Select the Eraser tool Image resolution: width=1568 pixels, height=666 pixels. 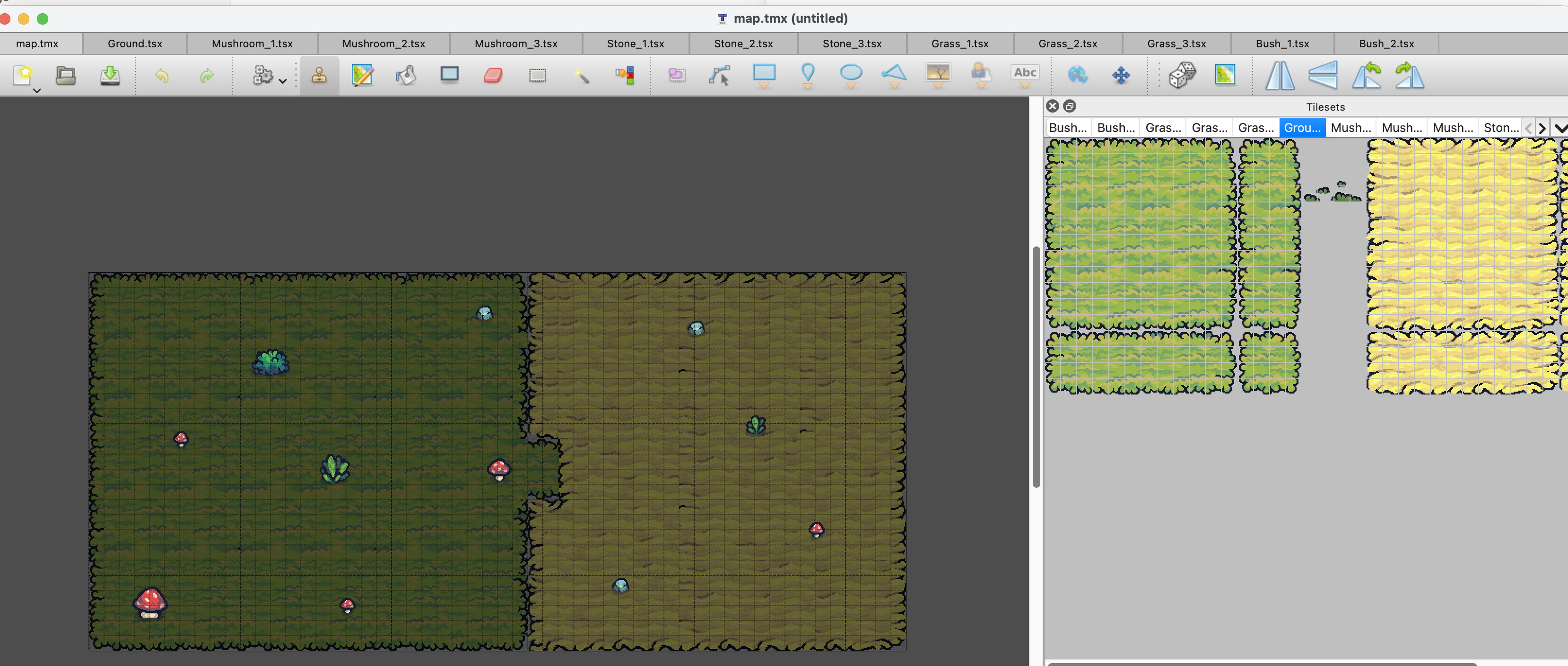(493, 75)
